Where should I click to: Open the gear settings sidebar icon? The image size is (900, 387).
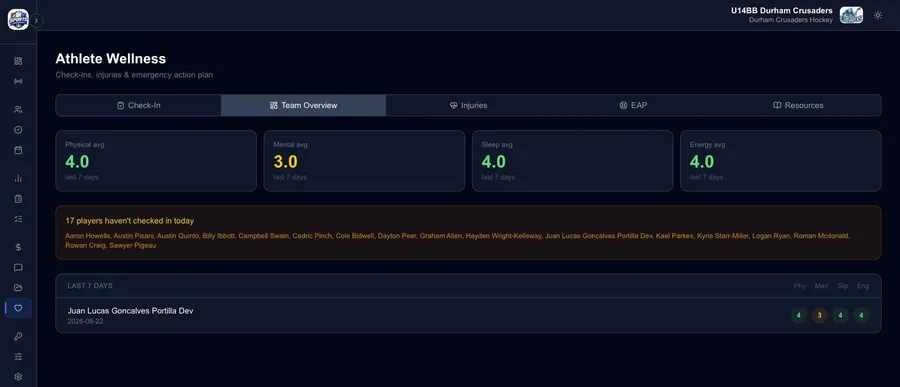point(18,377)
